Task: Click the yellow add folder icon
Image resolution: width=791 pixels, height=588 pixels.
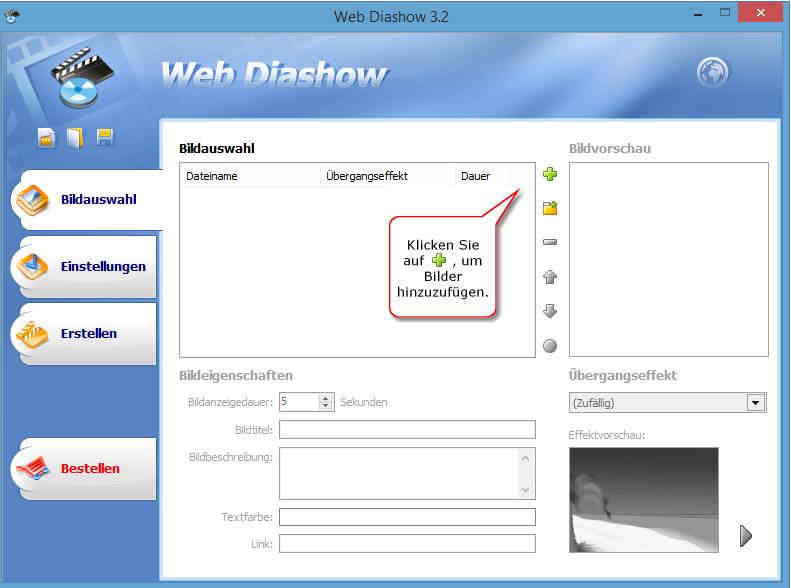Action: 549,208
